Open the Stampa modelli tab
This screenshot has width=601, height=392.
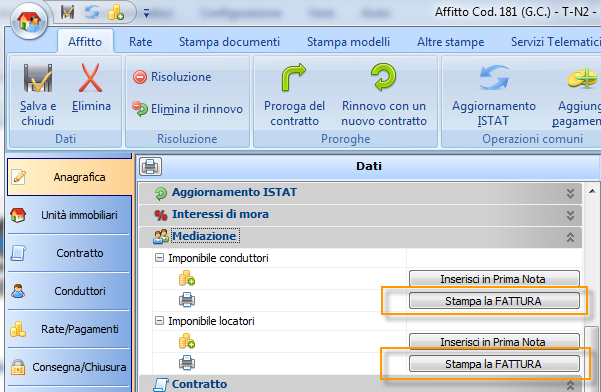click(x=348, y=41)
